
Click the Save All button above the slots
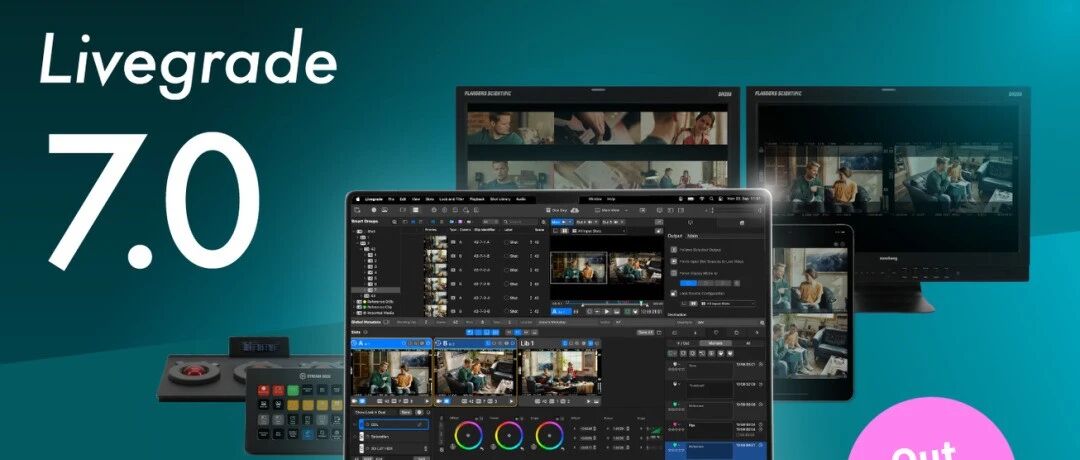pyautogui.click(x=645, y=333)
